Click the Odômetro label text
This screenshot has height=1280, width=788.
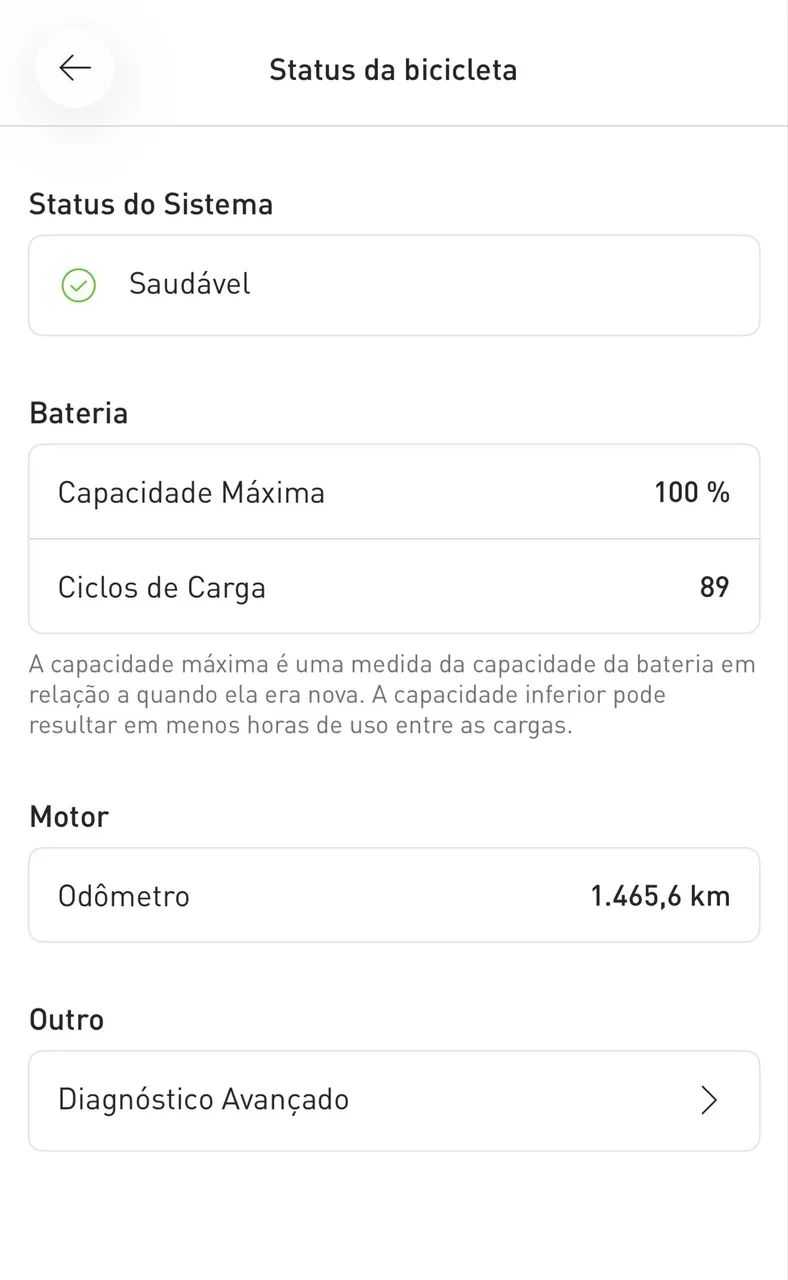click(x=124, y=896)
